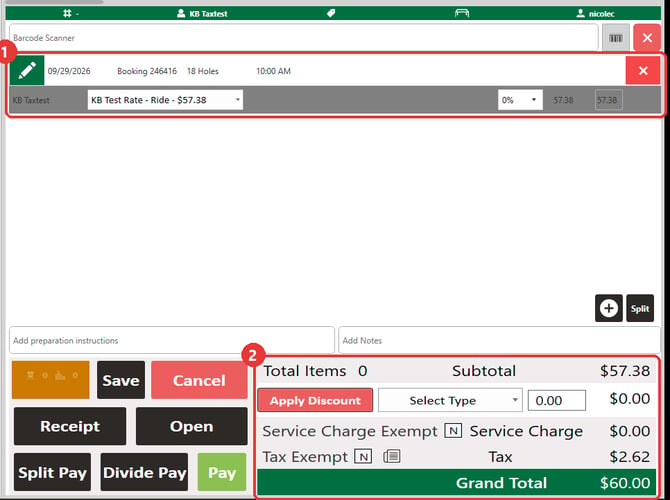Viewport: 670px width, 500px height.
Task: Click the Subtotal $57.38 amount
Action: point(625,371)
